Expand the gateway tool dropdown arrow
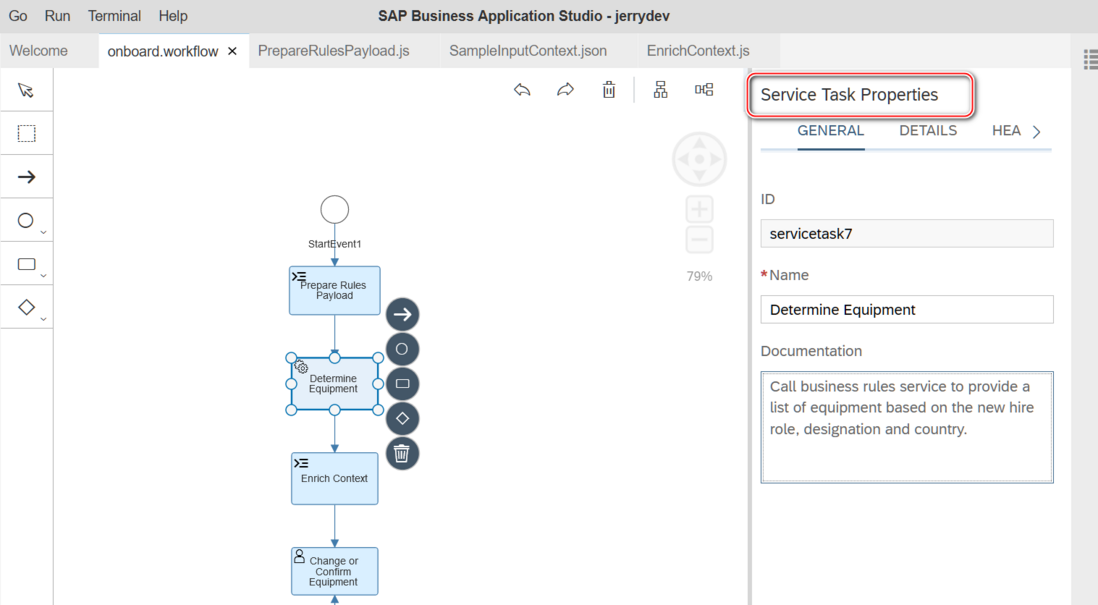The height and width of the screenshot is (605, 1098). tap(43, 319)
